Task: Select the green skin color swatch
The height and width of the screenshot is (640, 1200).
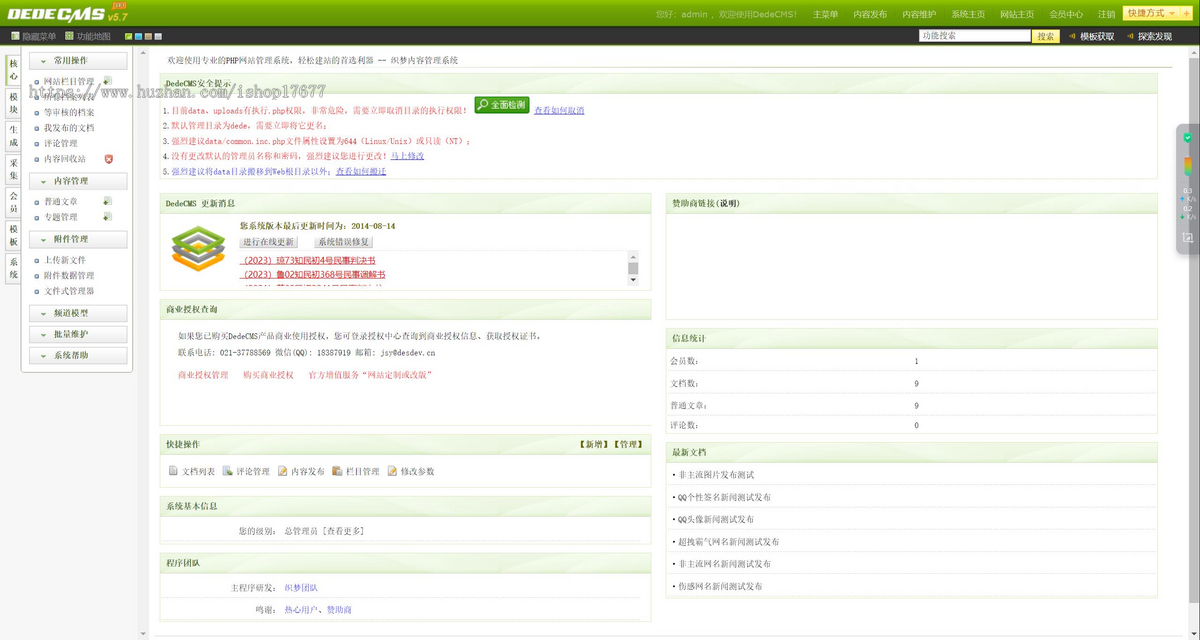Action: click(x=127, y=36)
